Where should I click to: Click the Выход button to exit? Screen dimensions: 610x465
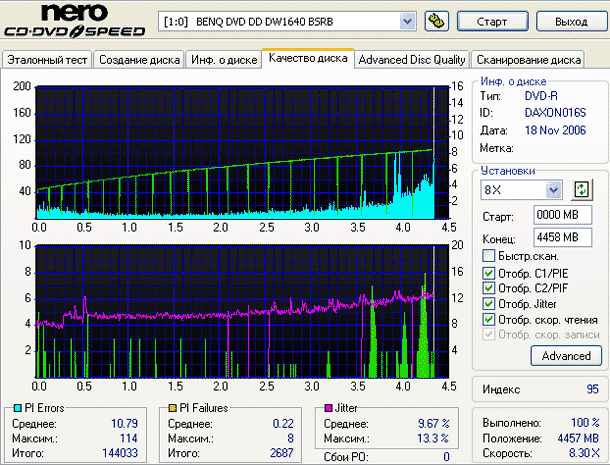click(570, 21)
